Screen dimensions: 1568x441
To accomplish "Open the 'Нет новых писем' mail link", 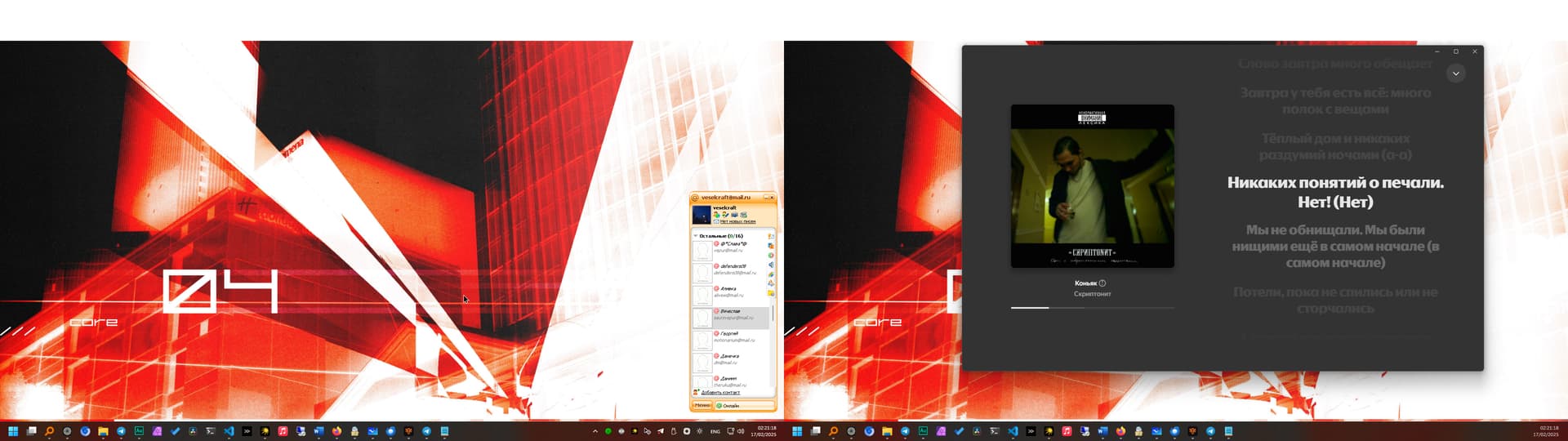I will 737,222.
